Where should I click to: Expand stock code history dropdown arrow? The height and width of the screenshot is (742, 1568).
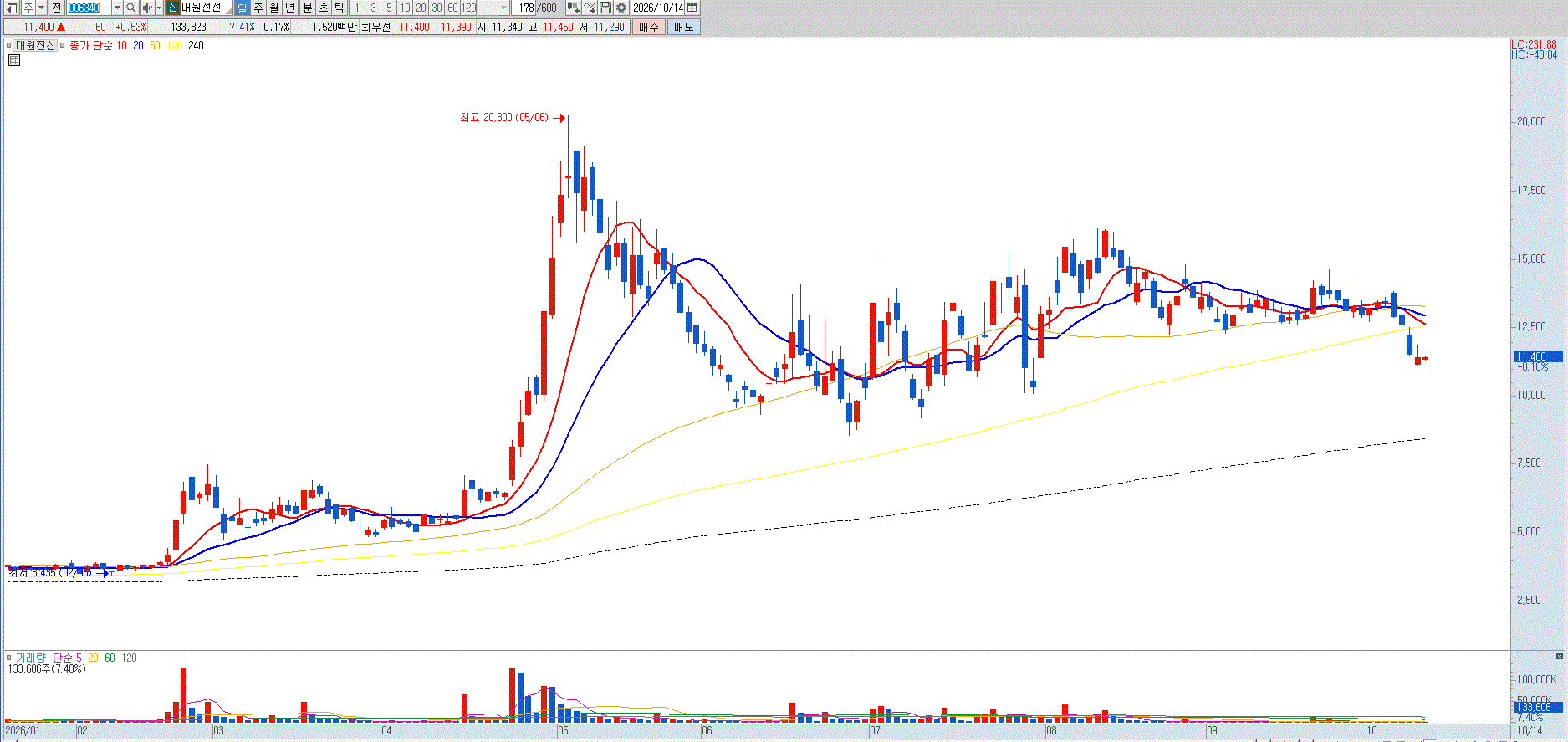pos(117,8)
